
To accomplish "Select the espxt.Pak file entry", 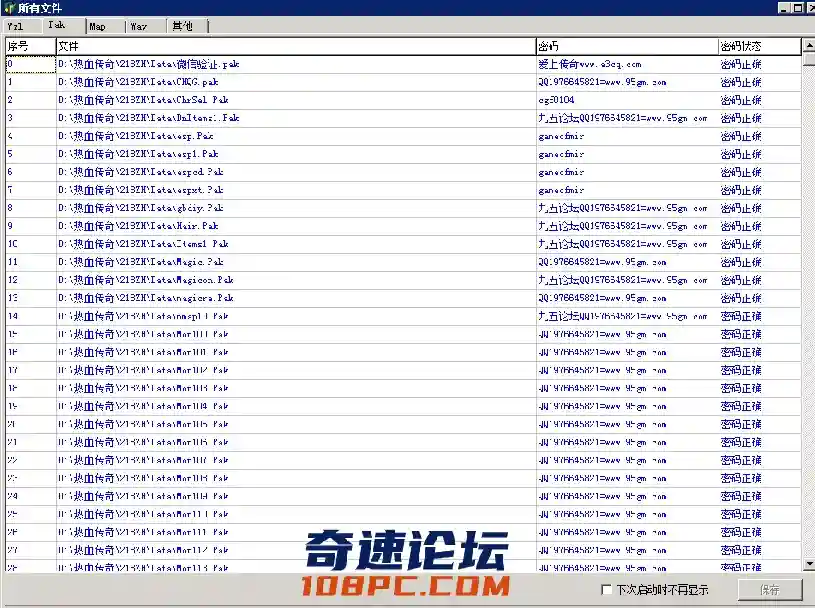I will pos(296,190).
